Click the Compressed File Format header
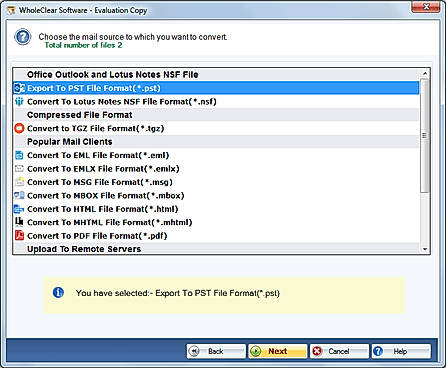The width and height of the screenshot is (446, 368). click(216, 115)
